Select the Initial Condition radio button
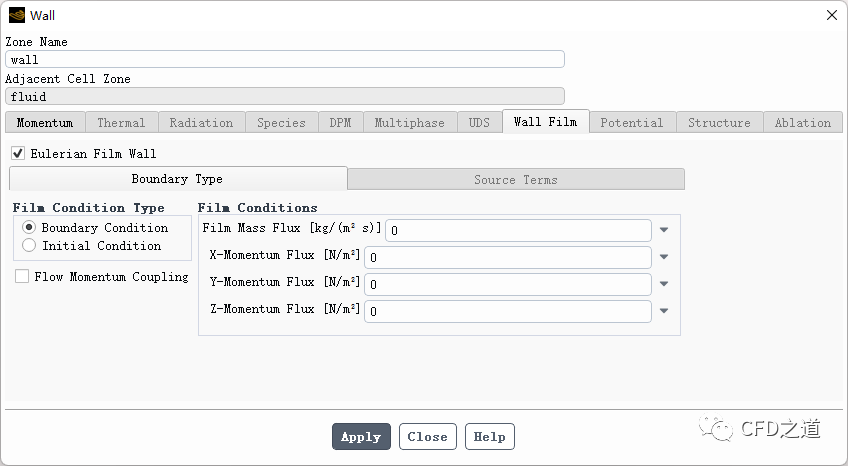This screenshot has height=466, width=848. (29, 246)
